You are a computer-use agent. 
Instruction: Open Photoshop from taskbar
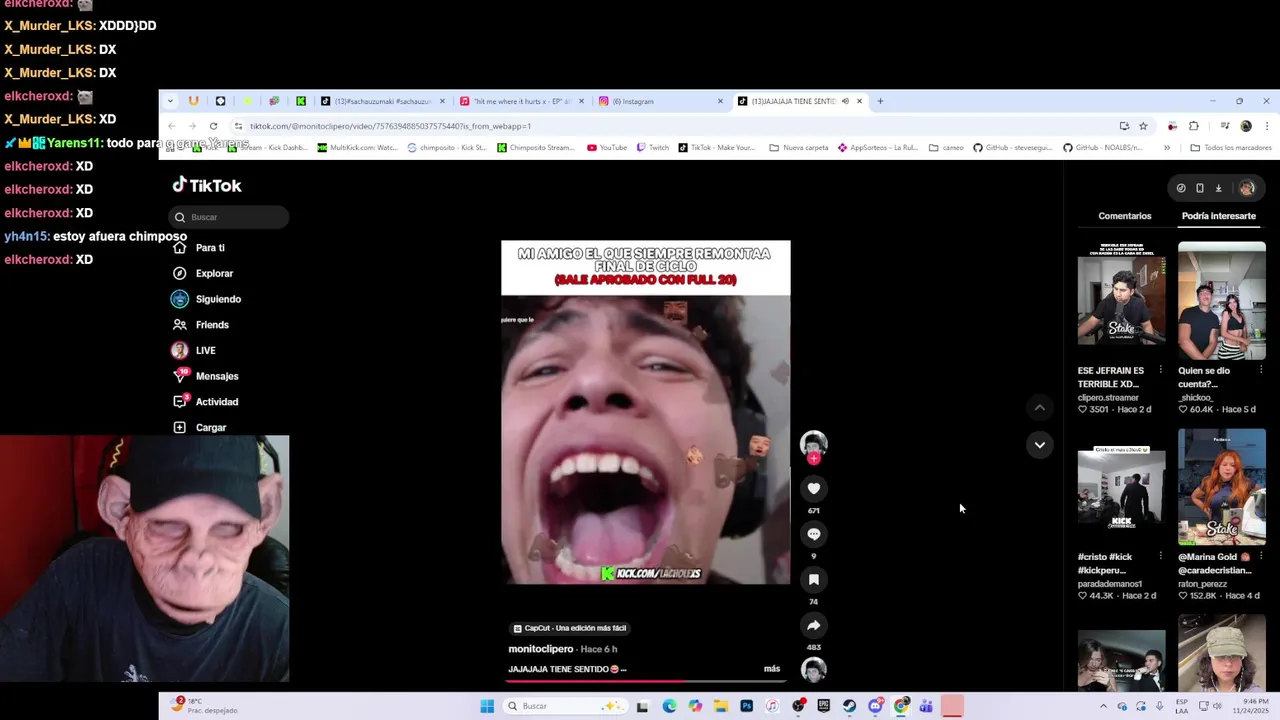[x=746, y=706]
